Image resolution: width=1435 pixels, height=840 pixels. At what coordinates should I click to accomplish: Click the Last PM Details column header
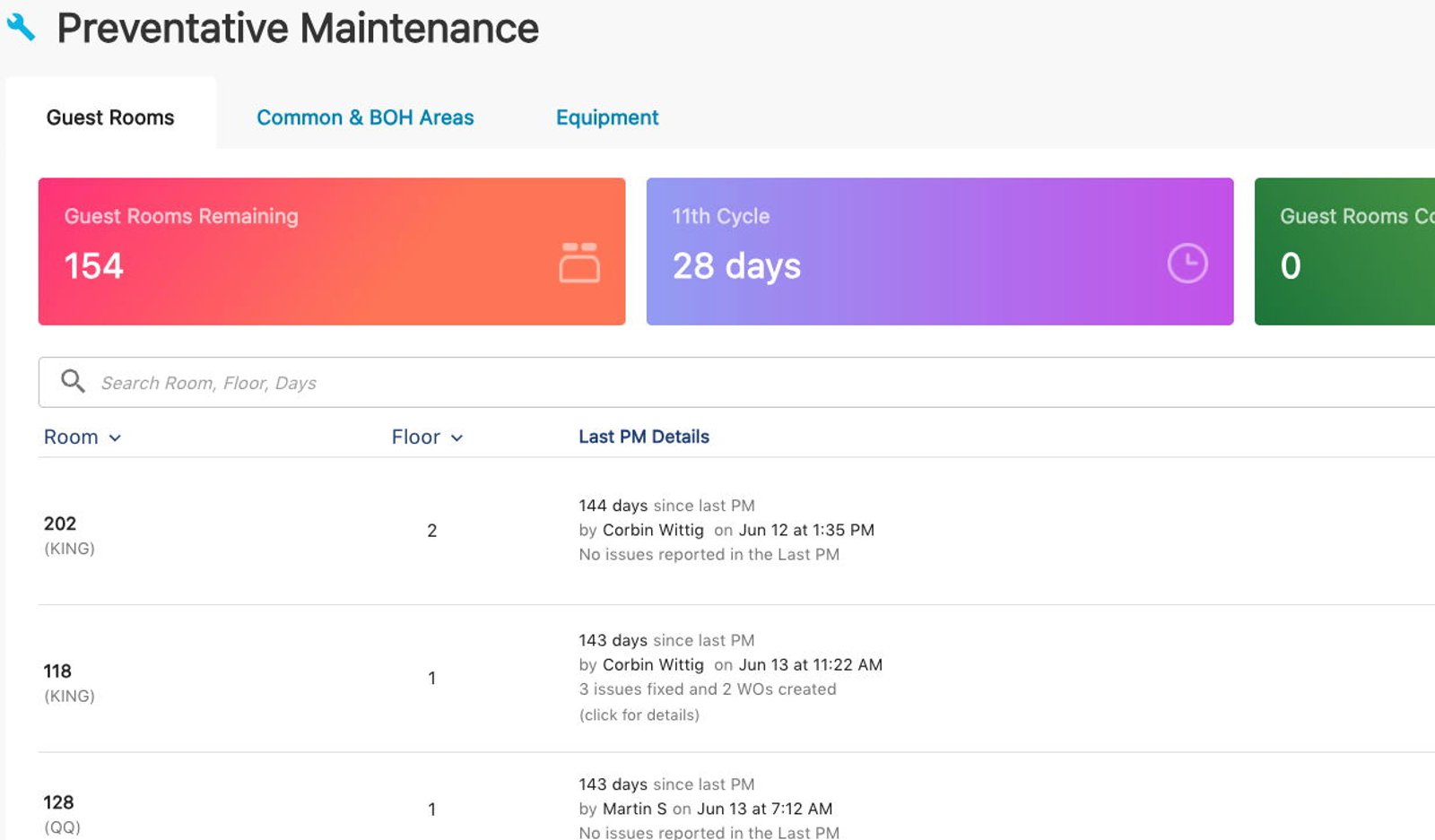click(x=644, y=437)
